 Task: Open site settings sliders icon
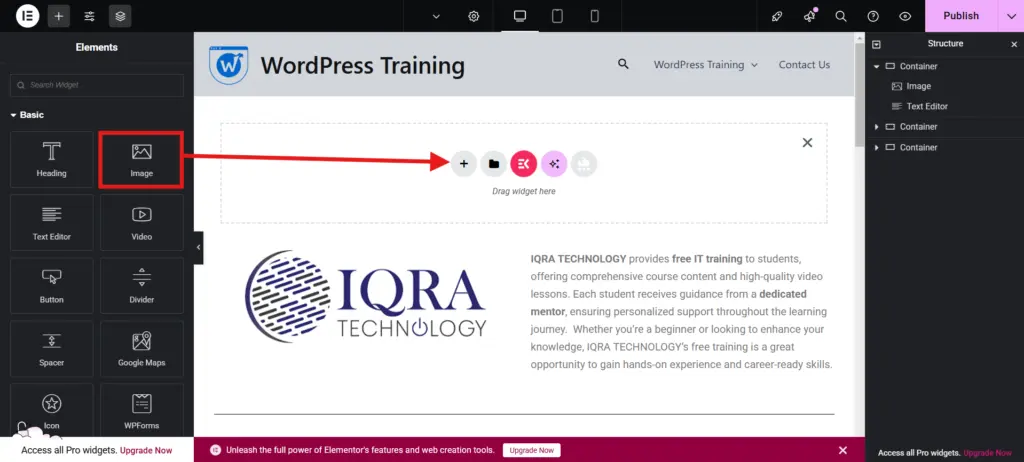click(x=89, y=16)
